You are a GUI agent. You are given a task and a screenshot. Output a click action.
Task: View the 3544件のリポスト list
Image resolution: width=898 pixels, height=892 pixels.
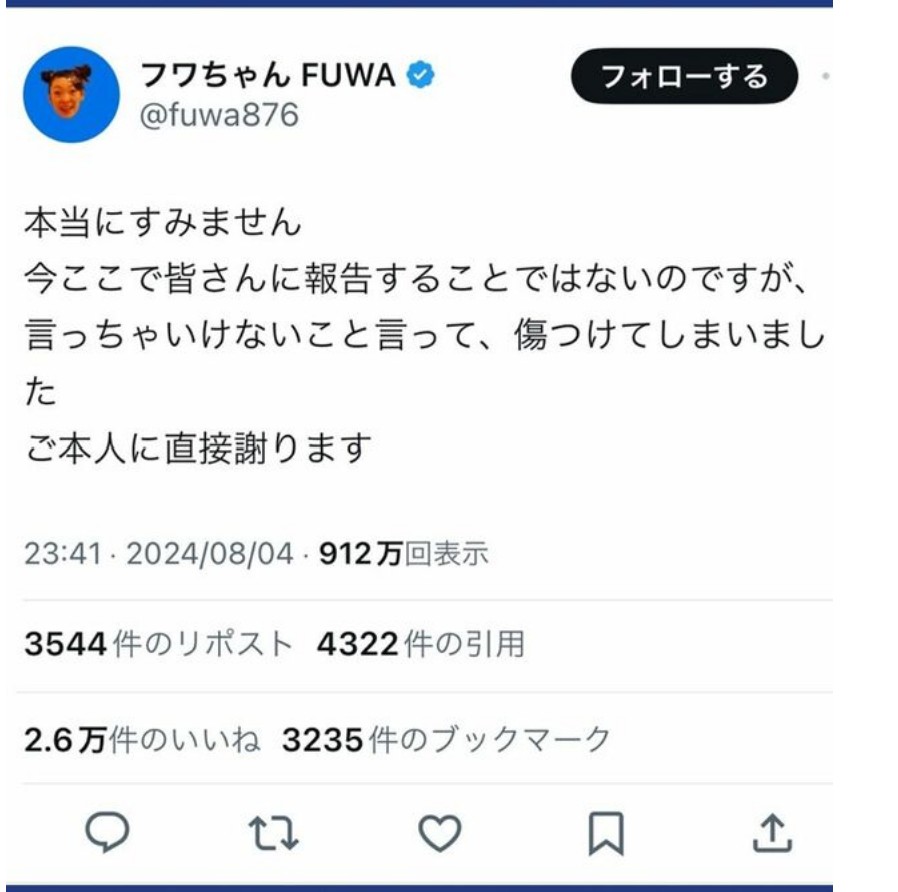click(159, 644)
